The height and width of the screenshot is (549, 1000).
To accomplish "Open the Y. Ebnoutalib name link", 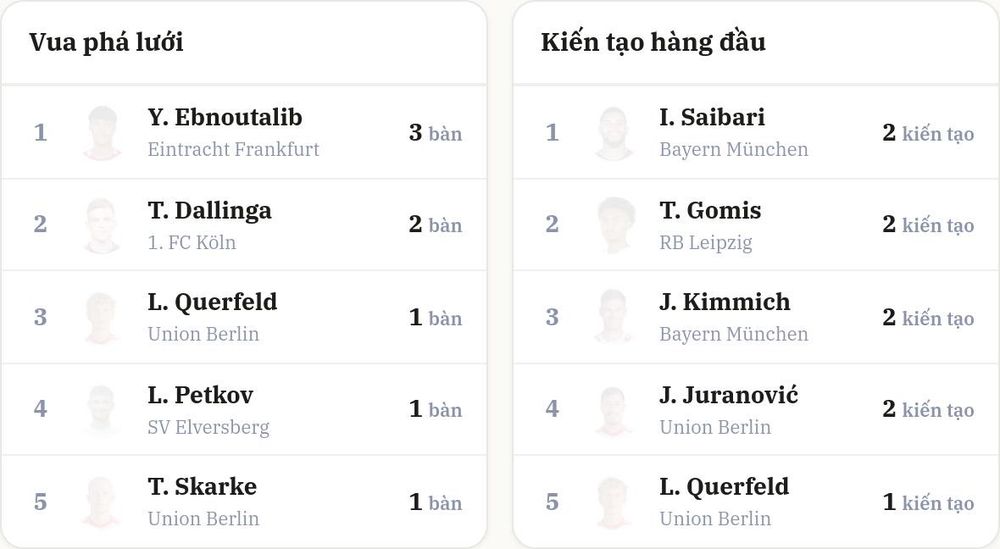I will click(224, 117).
